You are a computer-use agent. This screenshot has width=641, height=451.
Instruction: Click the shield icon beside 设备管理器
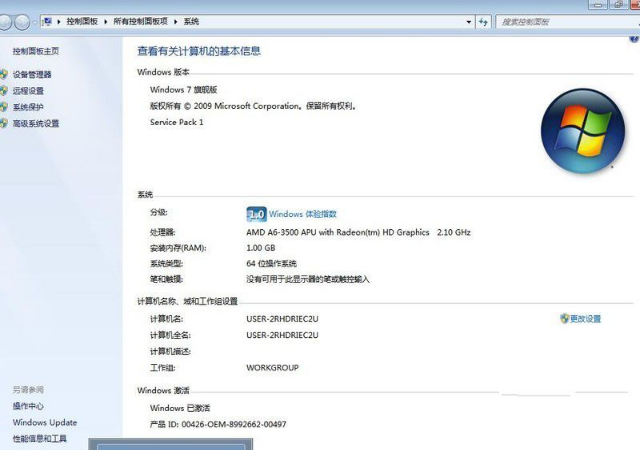(4, 74)
